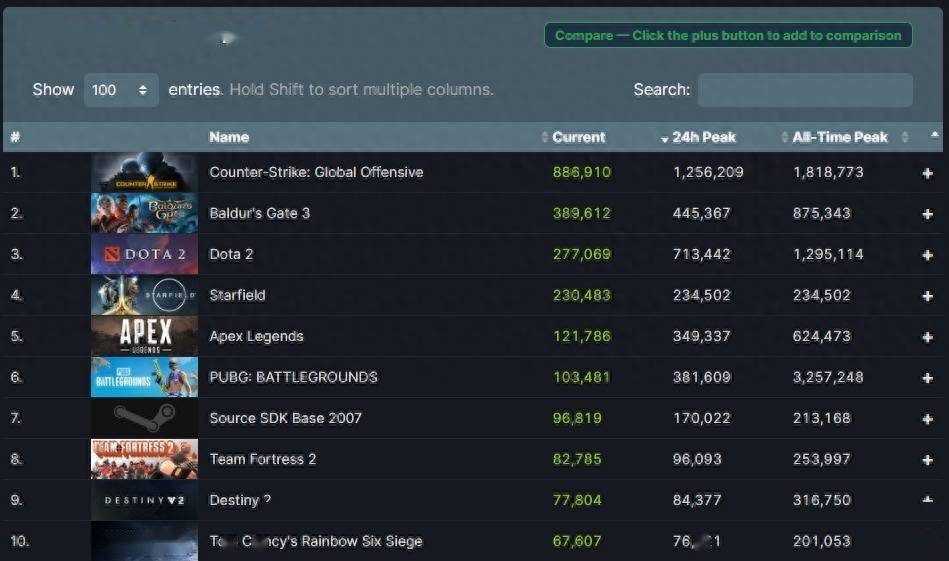
Task: Sort by the # rank column header
Action: pyautogui.click(x=15, y=137)
